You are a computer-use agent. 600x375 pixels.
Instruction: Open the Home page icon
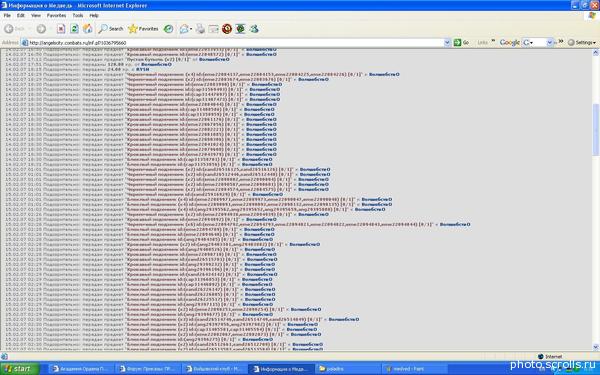88,29
